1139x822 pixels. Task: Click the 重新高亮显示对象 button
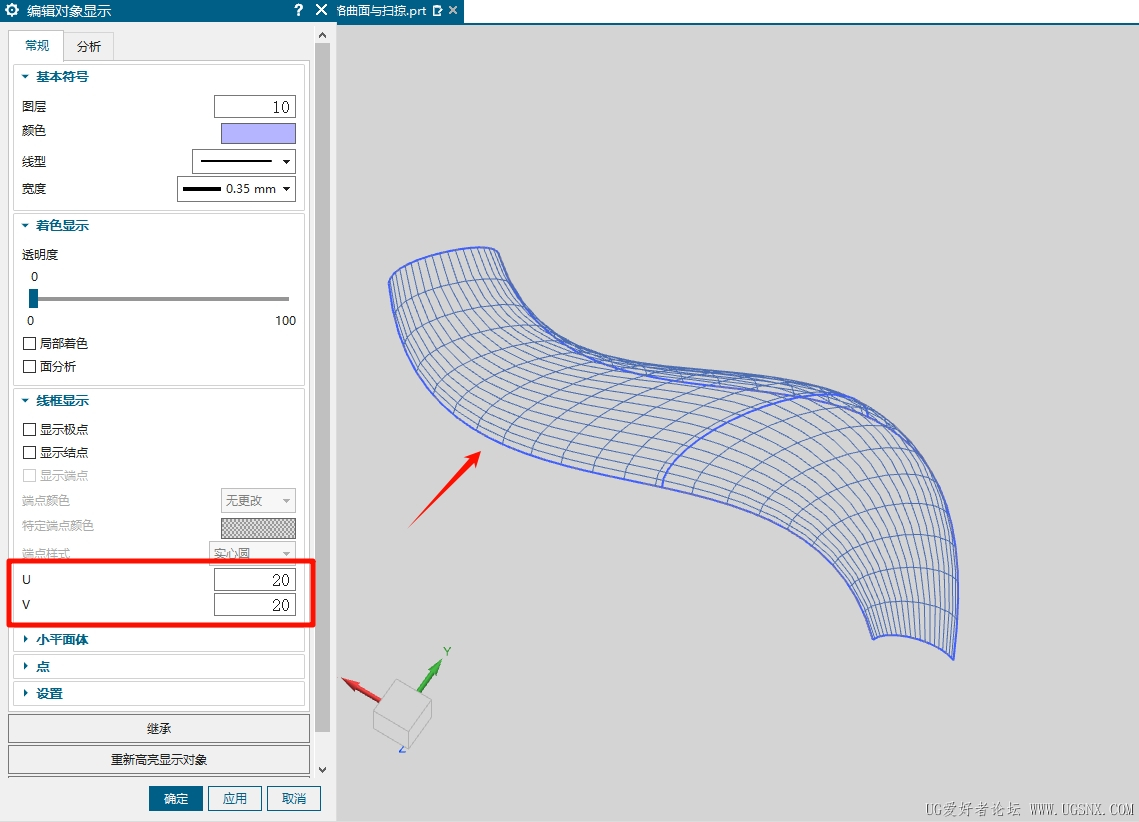pyautogui.click(x=159, y=760)
